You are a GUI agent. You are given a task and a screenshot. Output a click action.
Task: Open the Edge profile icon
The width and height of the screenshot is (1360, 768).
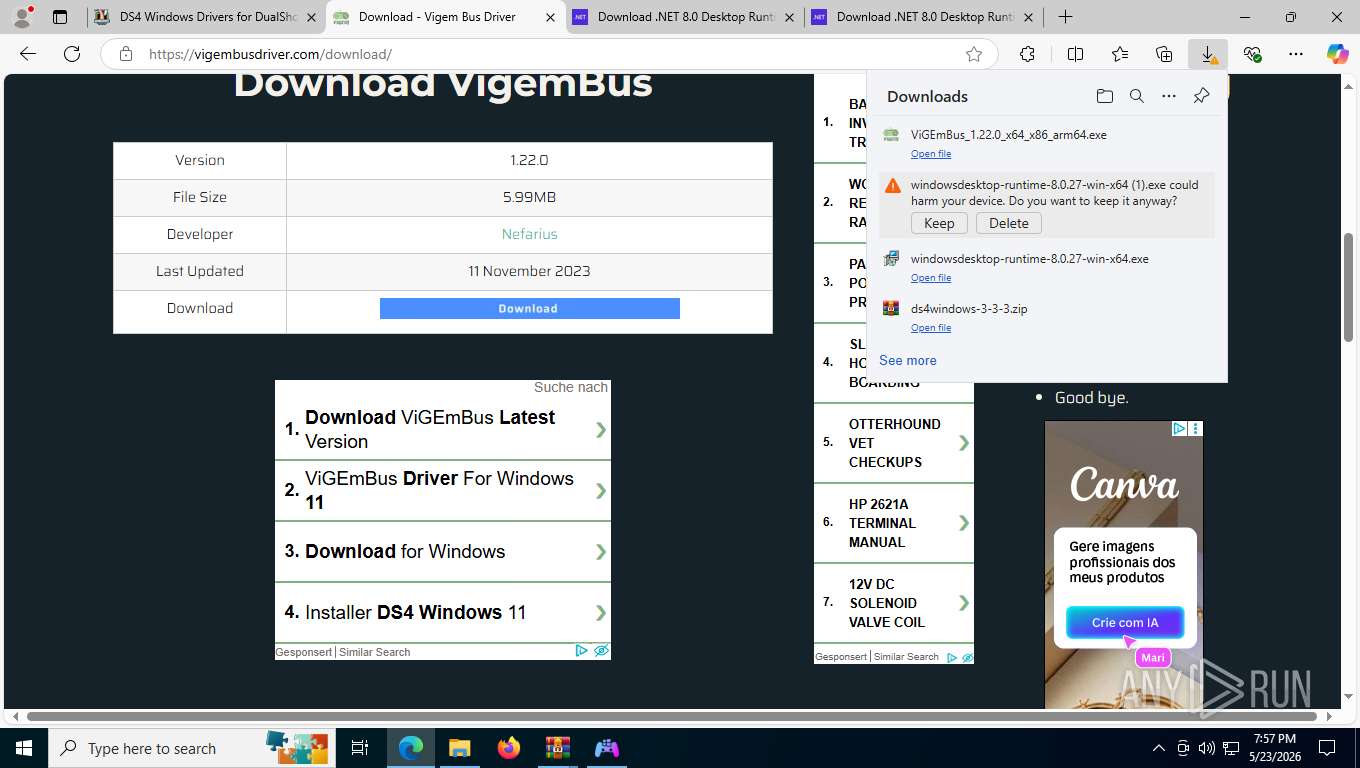coord(21,17)
